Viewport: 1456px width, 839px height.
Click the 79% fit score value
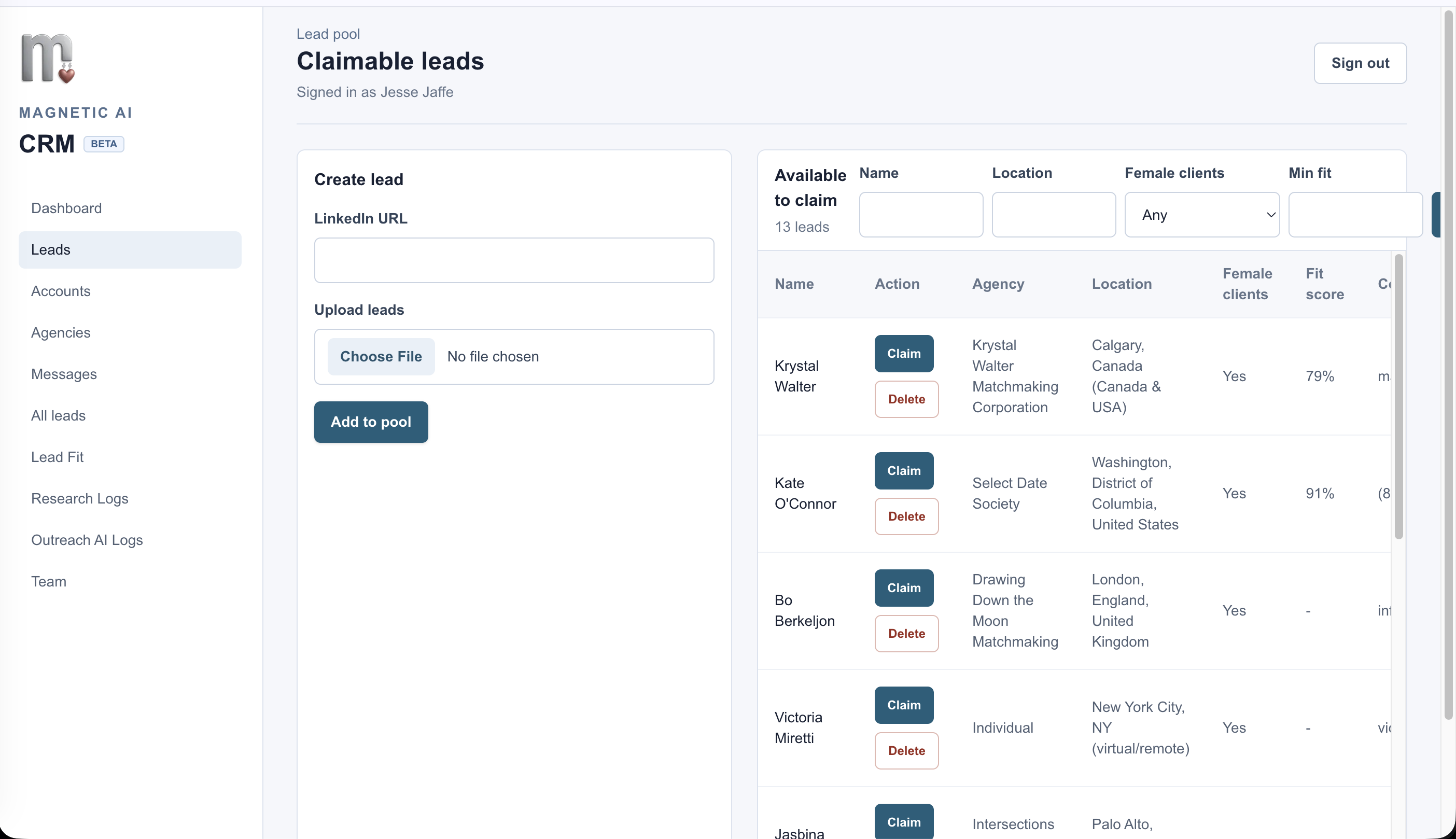pos(1320,376)
